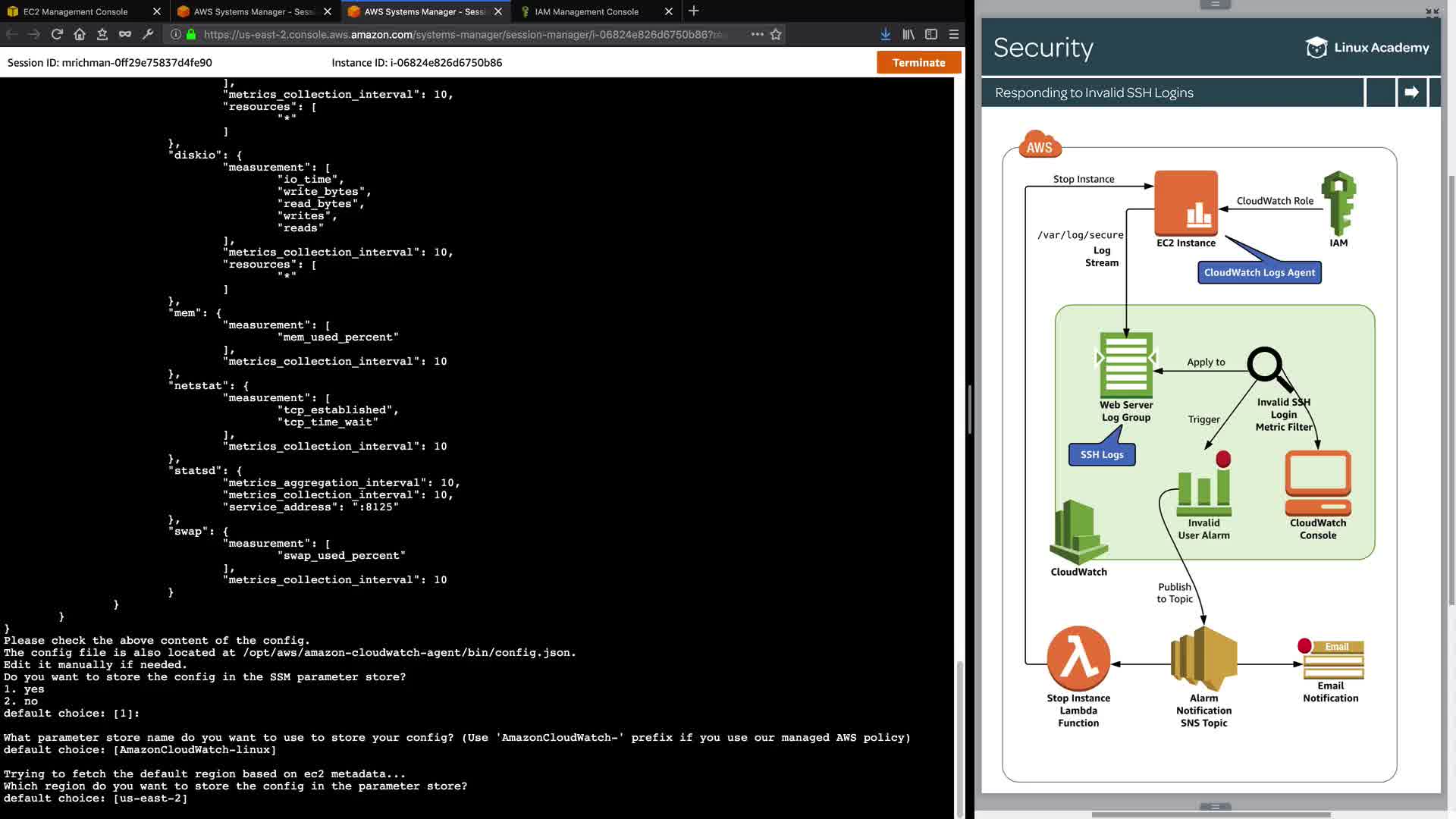This screenshot has height=819, width=1456.
Task: Terminate the Session Manager session
Action: (x=918, y=62)
